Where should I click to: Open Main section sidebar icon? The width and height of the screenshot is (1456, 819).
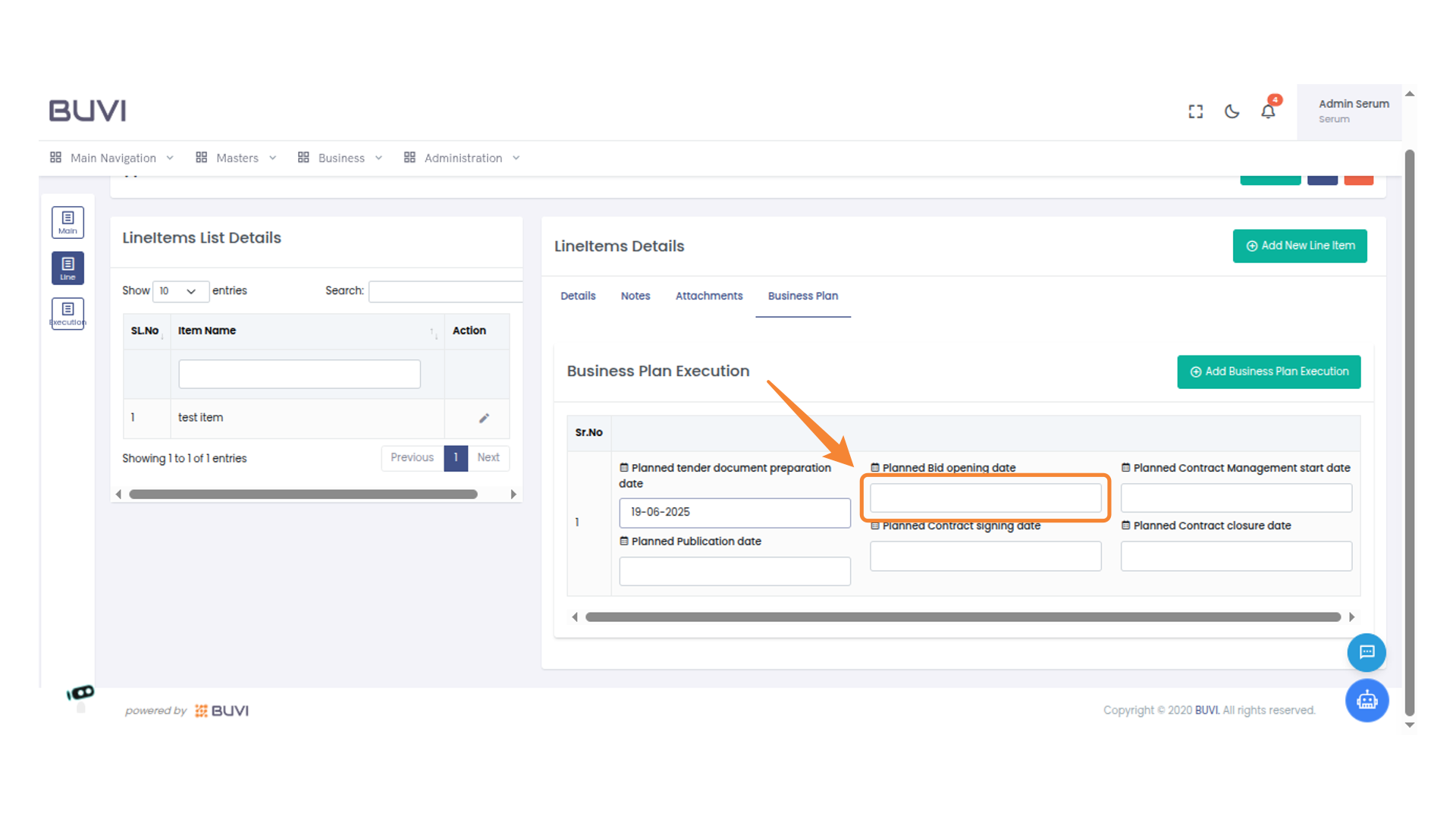point(67,222)
